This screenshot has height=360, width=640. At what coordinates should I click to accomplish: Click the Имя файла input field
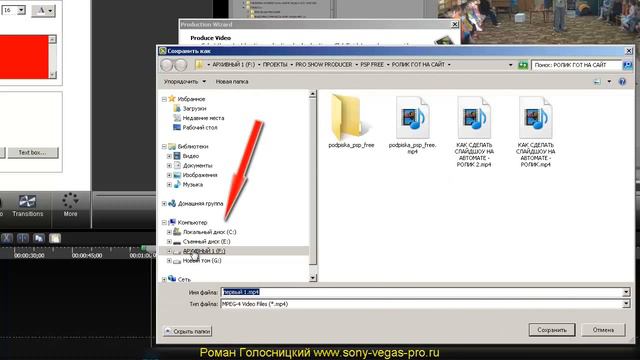pyautogui.click(x=422, y=292)
